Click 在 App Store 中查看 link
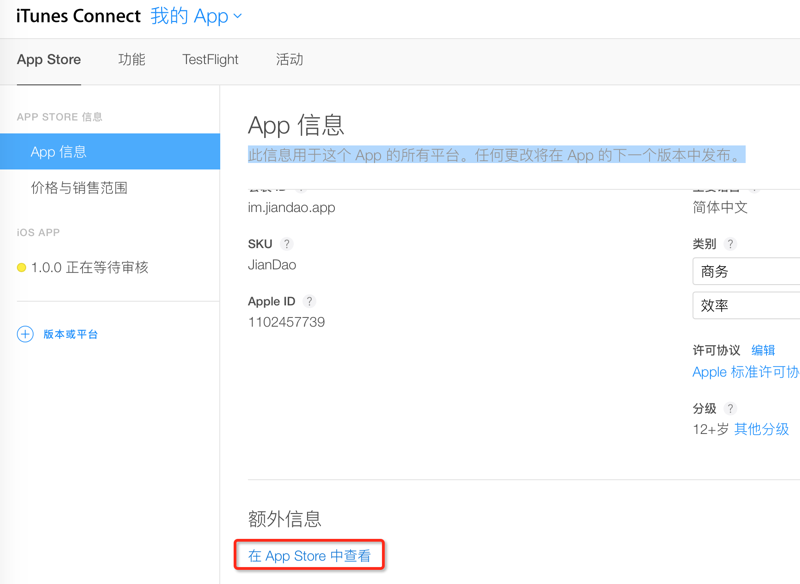The height and width of the screenshot is (584, 800). pyautogui.click(x=309, y=555)
